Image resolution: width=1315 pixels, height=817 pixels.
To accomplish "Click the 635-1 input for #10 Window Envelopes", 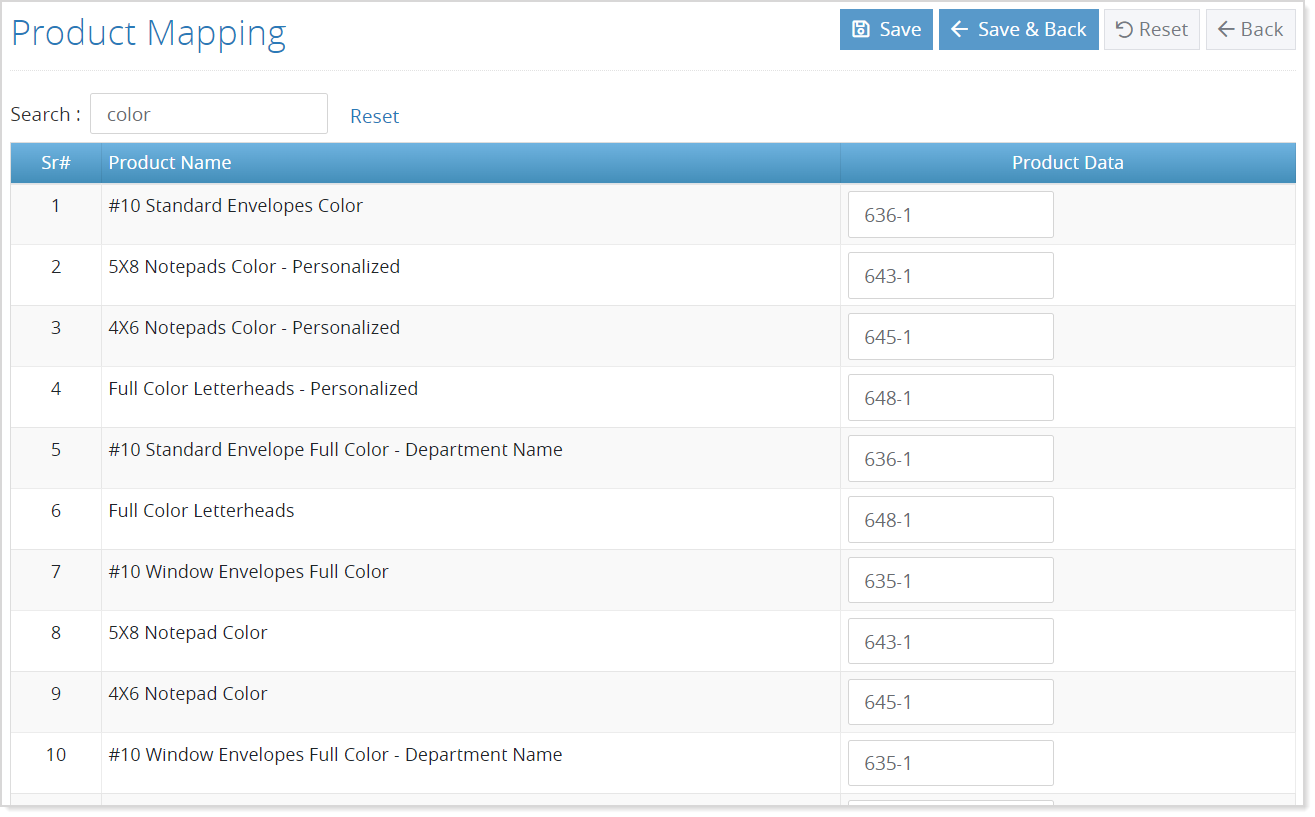I will click(950, 580).
